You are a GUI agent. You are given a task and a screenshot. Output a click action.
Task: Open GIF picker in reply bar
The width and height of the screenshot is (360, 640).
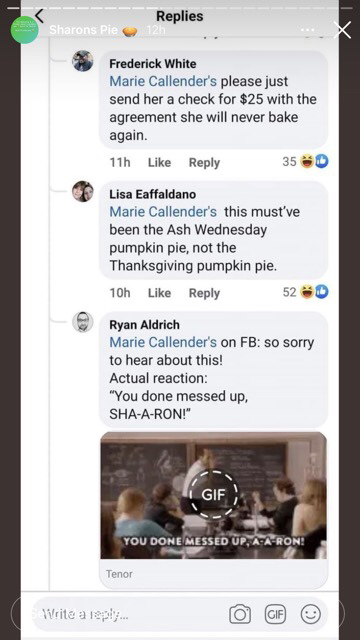coord(276,614)
